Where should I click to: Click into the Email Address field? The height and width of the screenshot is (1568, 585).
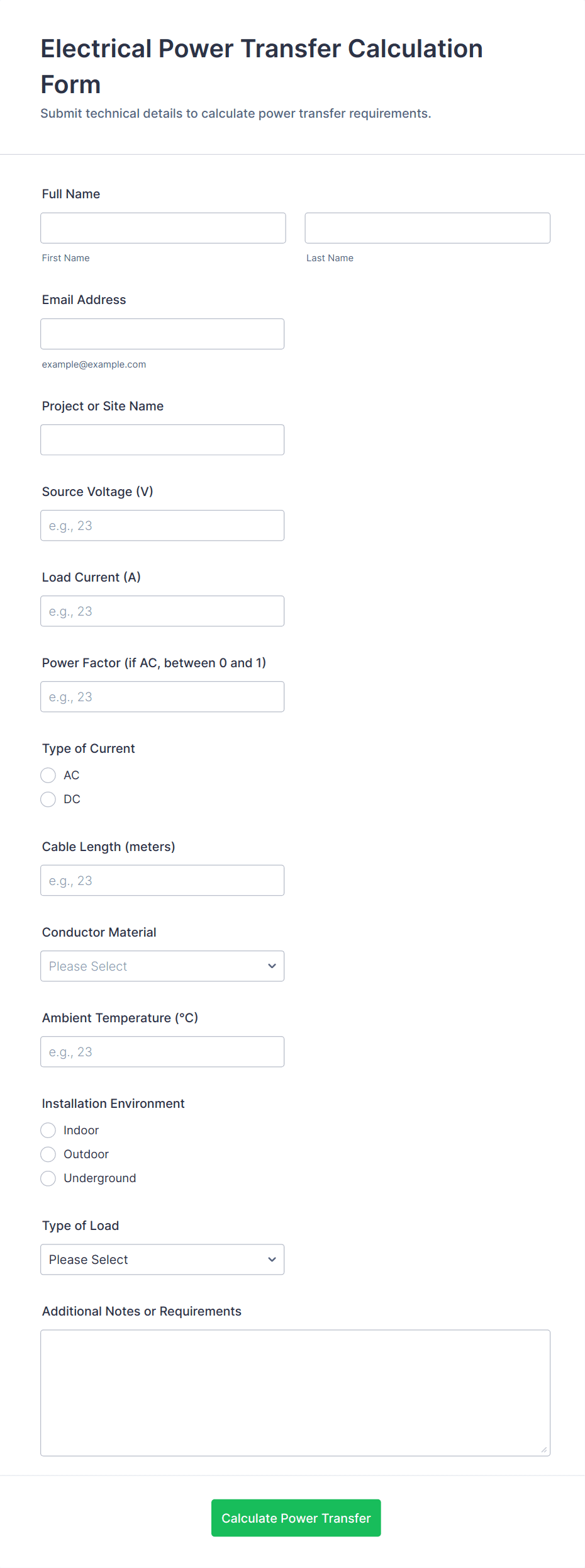coord(162,334)
